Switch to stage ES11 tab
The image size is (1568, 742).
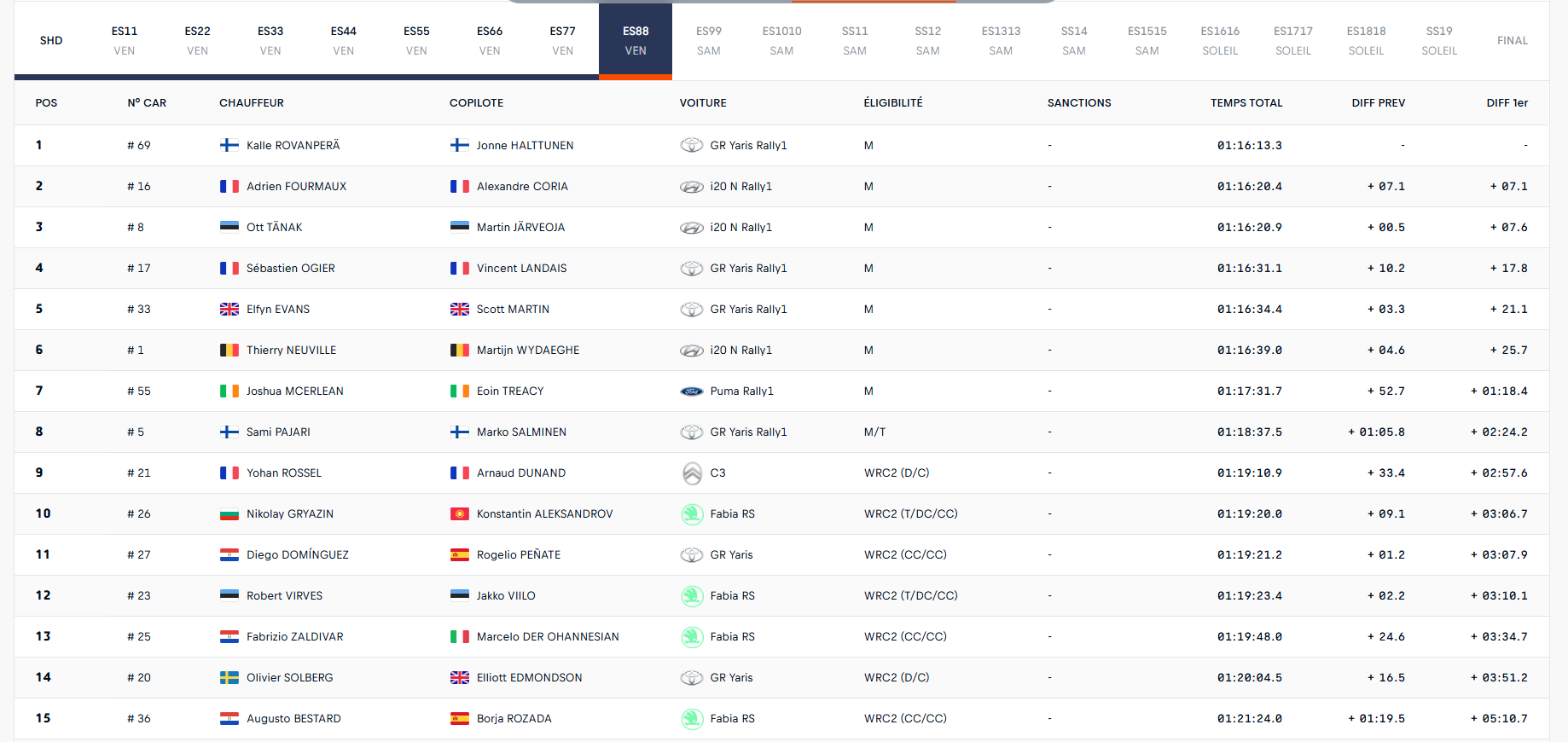click(125, 40)
